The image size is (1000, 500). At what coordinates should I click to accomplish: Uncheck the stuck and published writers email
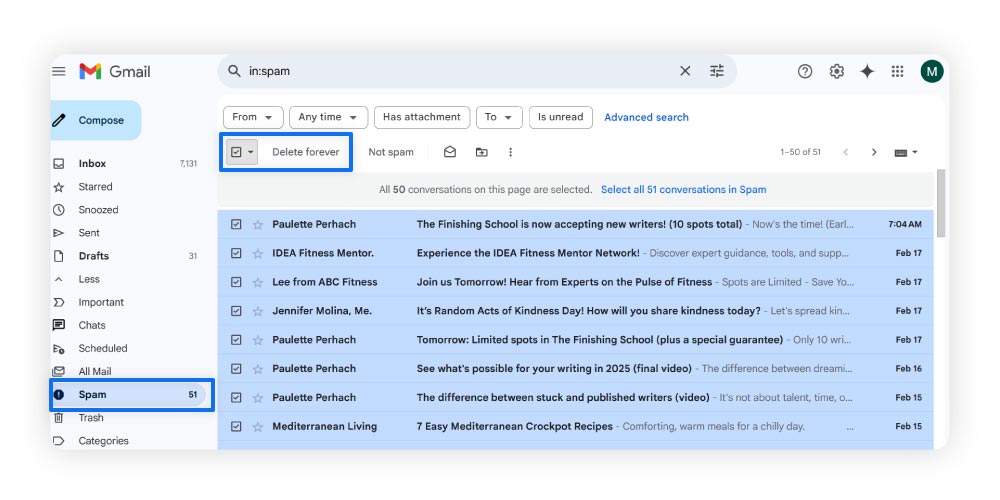click(x=236, y=397)
